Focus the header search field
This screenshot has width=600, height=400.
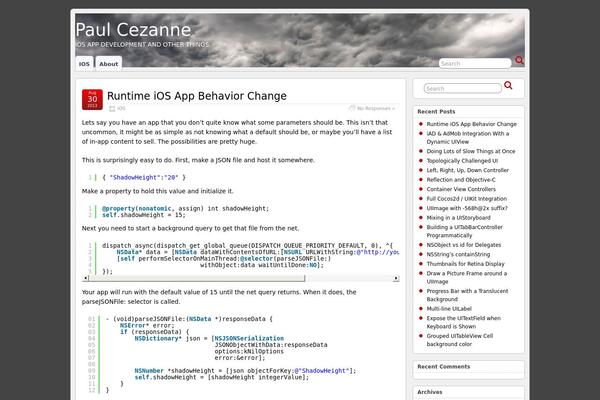click(475, 64)
